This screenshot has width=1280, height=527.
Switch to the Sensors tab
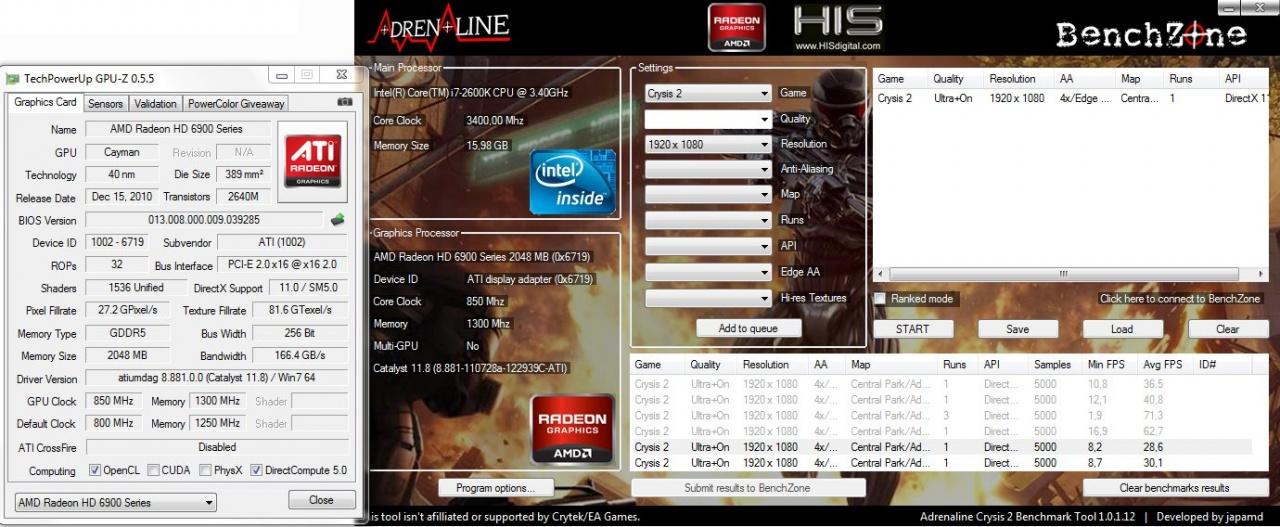coord(105,103)
